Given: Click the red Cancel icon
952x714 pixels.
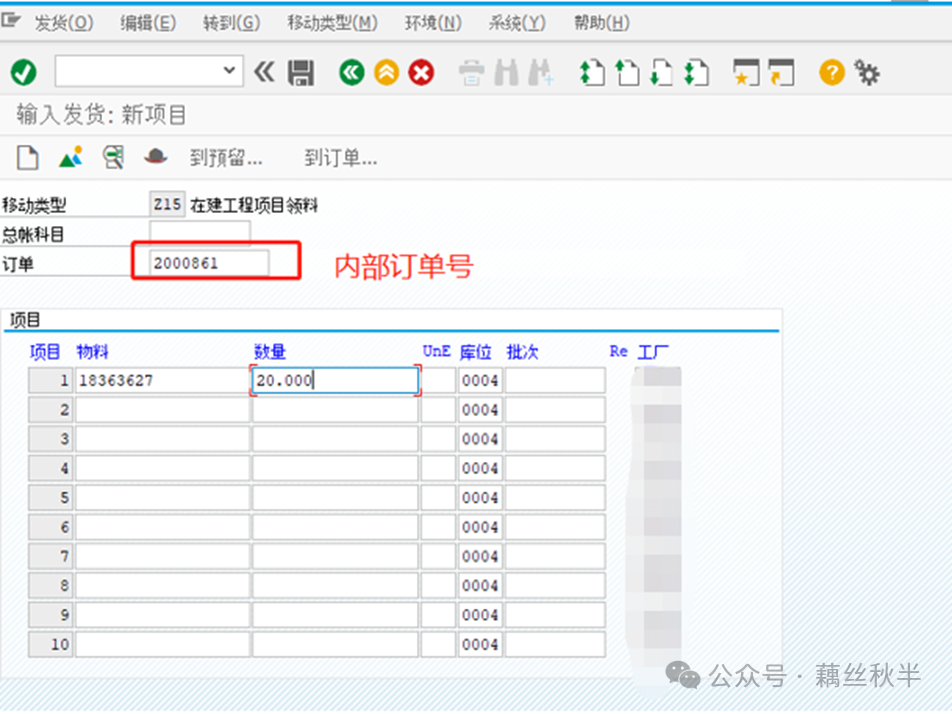Looking at the screenshot, I should pyautogui.click(x=421, y=72).
